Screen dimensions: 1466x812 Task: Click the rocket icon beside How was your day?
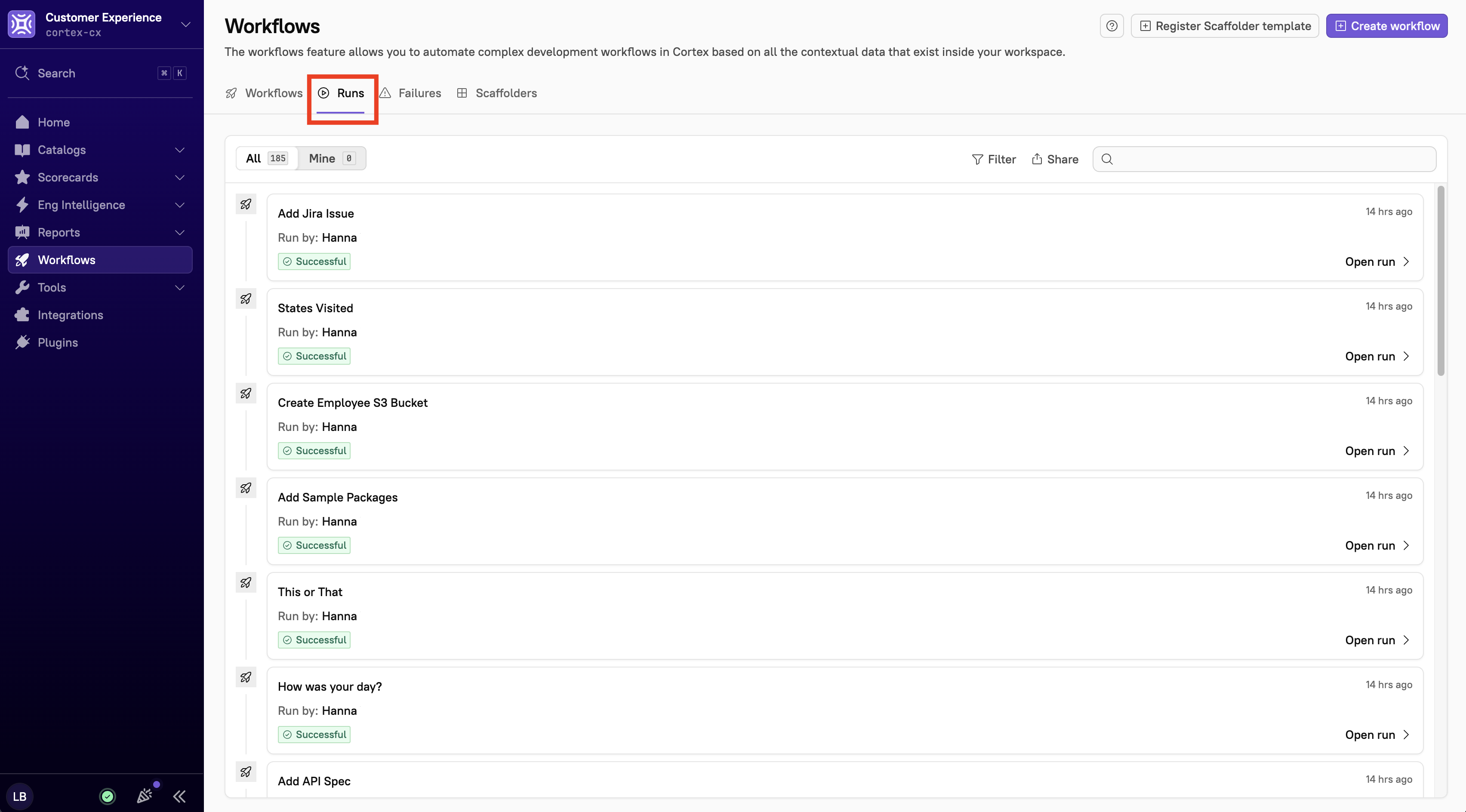coord(246,677)
